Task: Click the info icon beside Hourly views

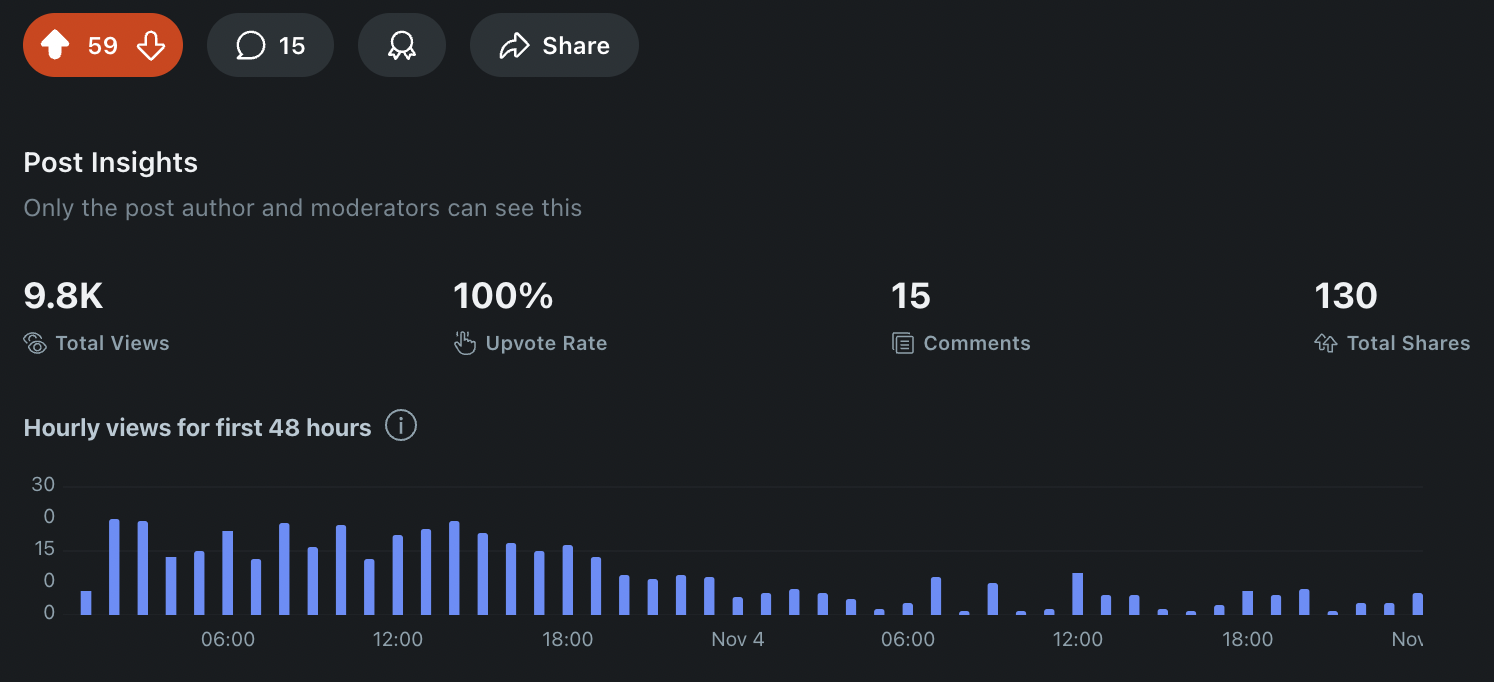Action: pyautogui.click(x=401, y=427)
